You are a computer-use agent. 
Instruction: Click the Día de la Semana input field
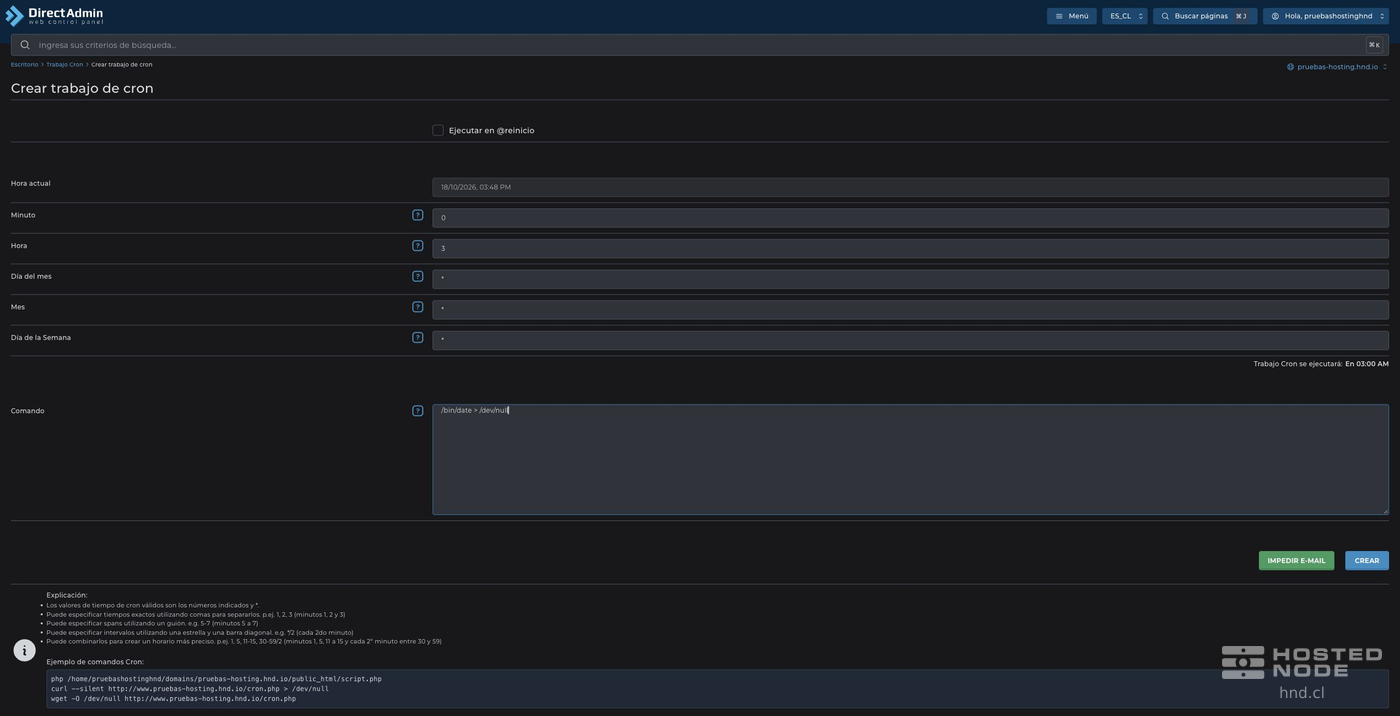(x=910, y=340)
